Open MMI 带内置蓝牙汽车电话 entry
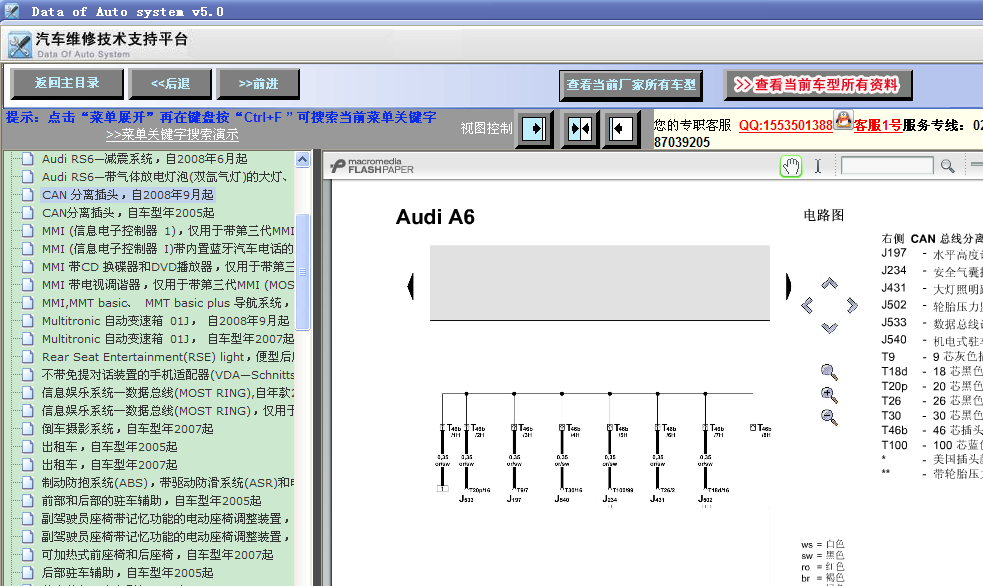 click(x=167, y=249)
